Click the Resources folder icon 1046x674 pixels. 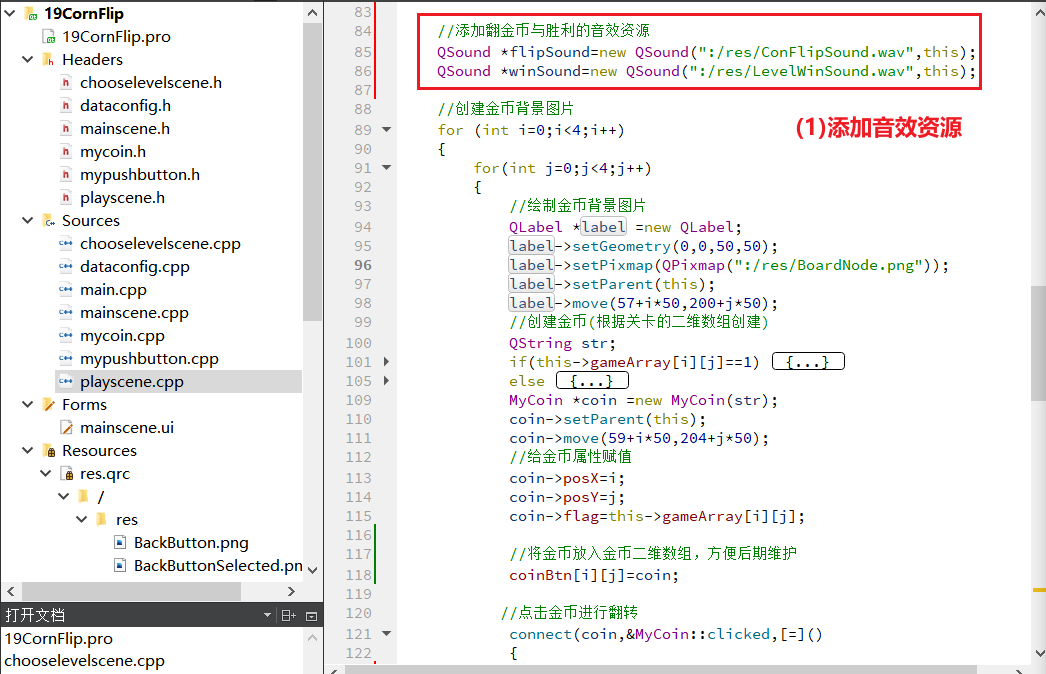click(x=49, y=450)
